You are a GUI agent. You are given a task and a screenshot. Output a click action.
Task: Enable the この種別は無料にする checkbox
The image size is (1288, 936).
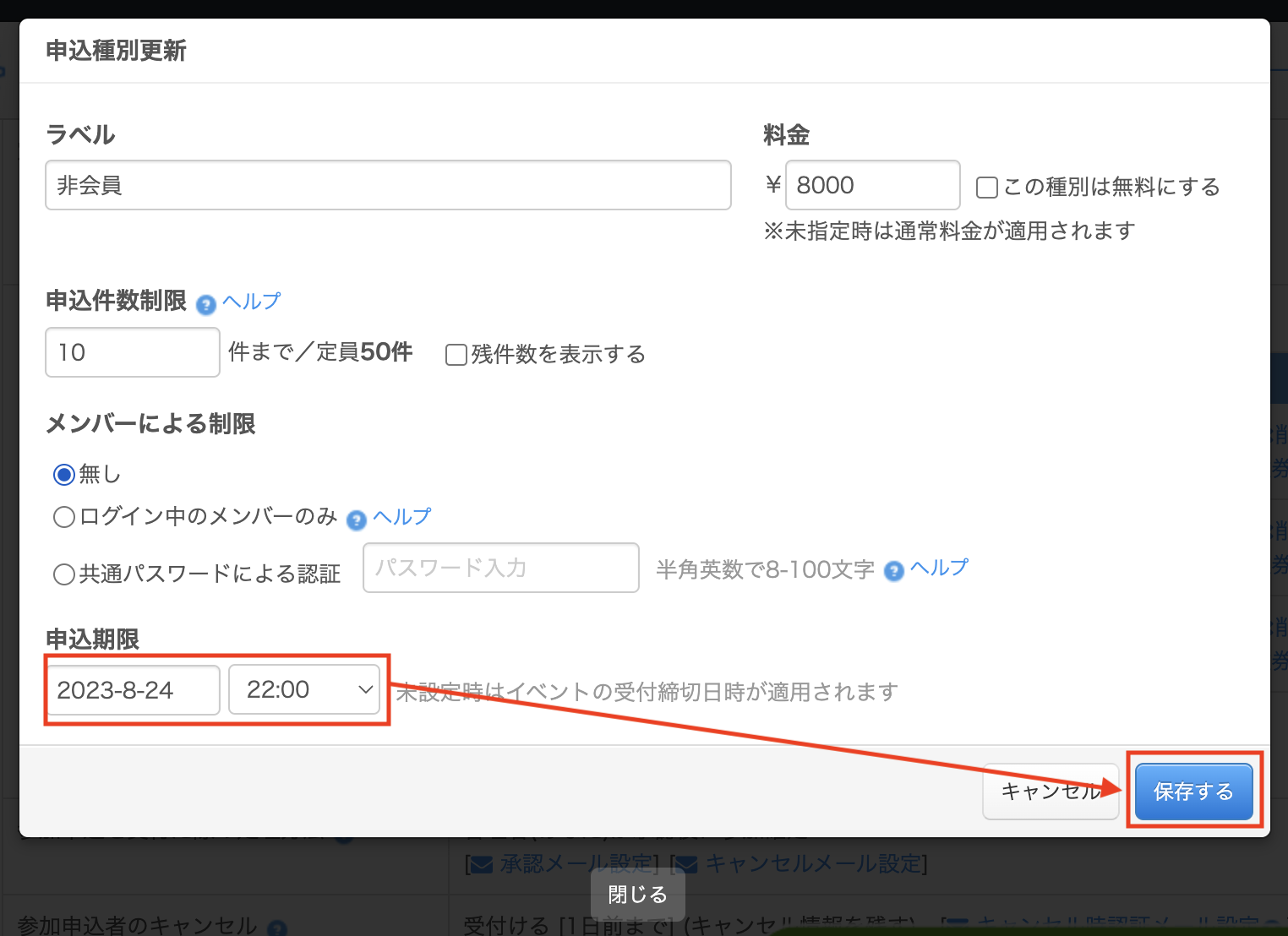986,188
